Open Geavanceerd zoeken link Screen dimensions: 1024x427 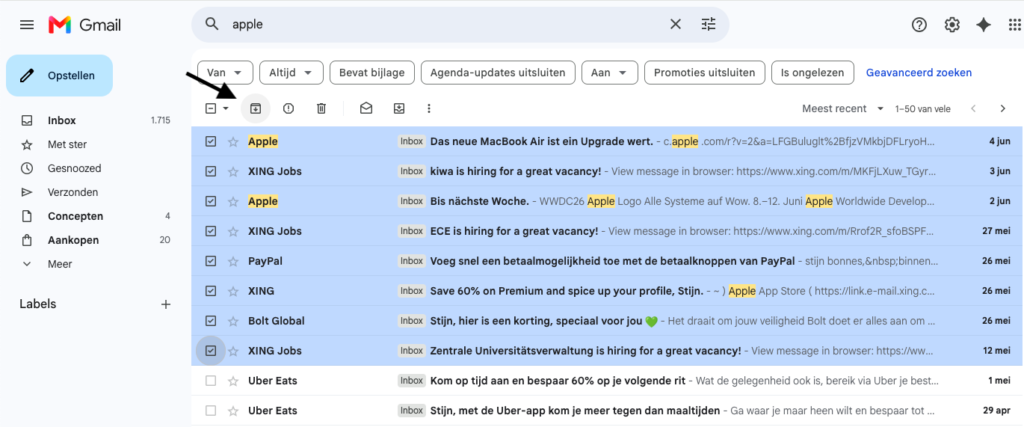(x=919, y=72)
